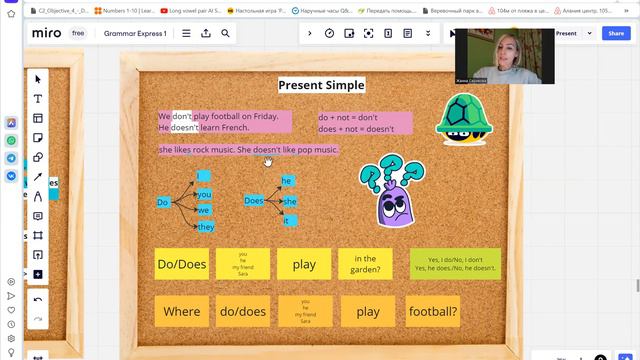Open the Long vowel pair bookmark
The height and width of the screenshot is (360, 640).
[x=191, y=11]
